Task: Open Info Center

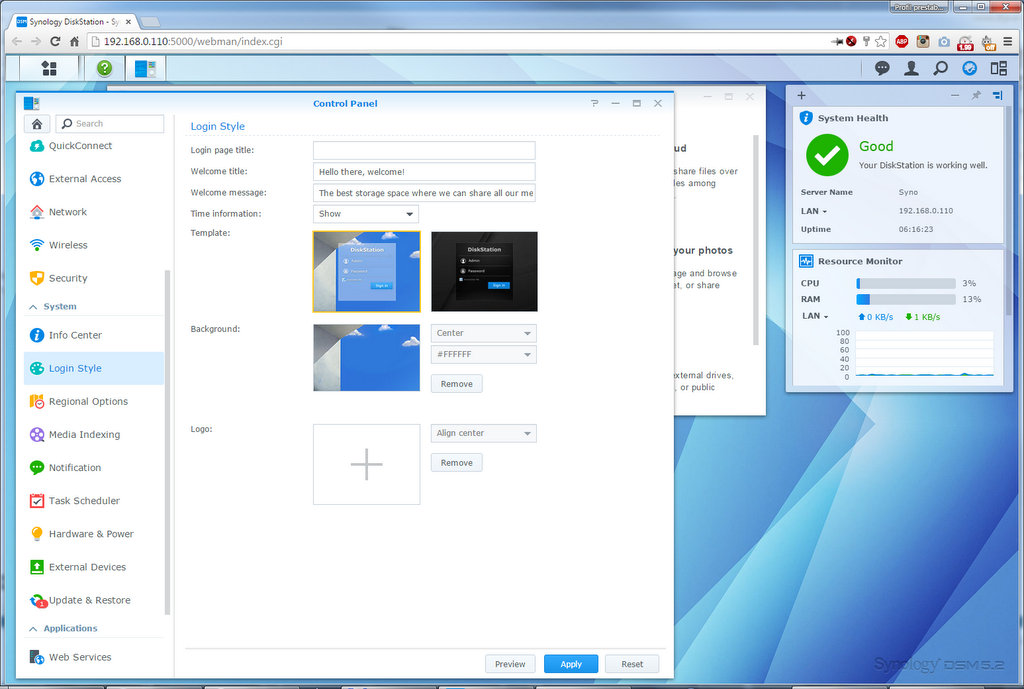Action: click(94, 335)
